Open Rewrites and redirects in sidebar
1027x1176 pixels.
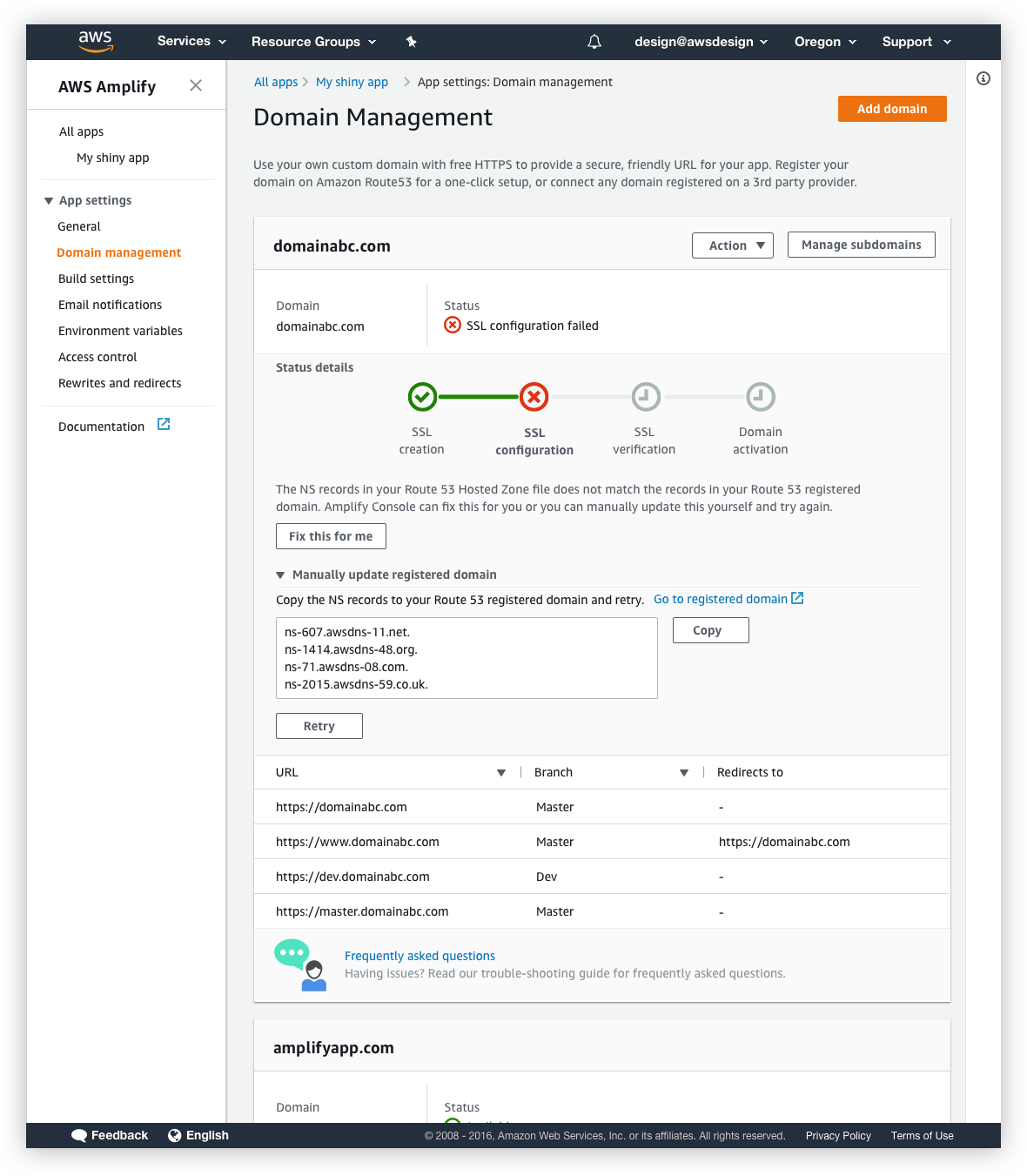click(x=119, y=383)
